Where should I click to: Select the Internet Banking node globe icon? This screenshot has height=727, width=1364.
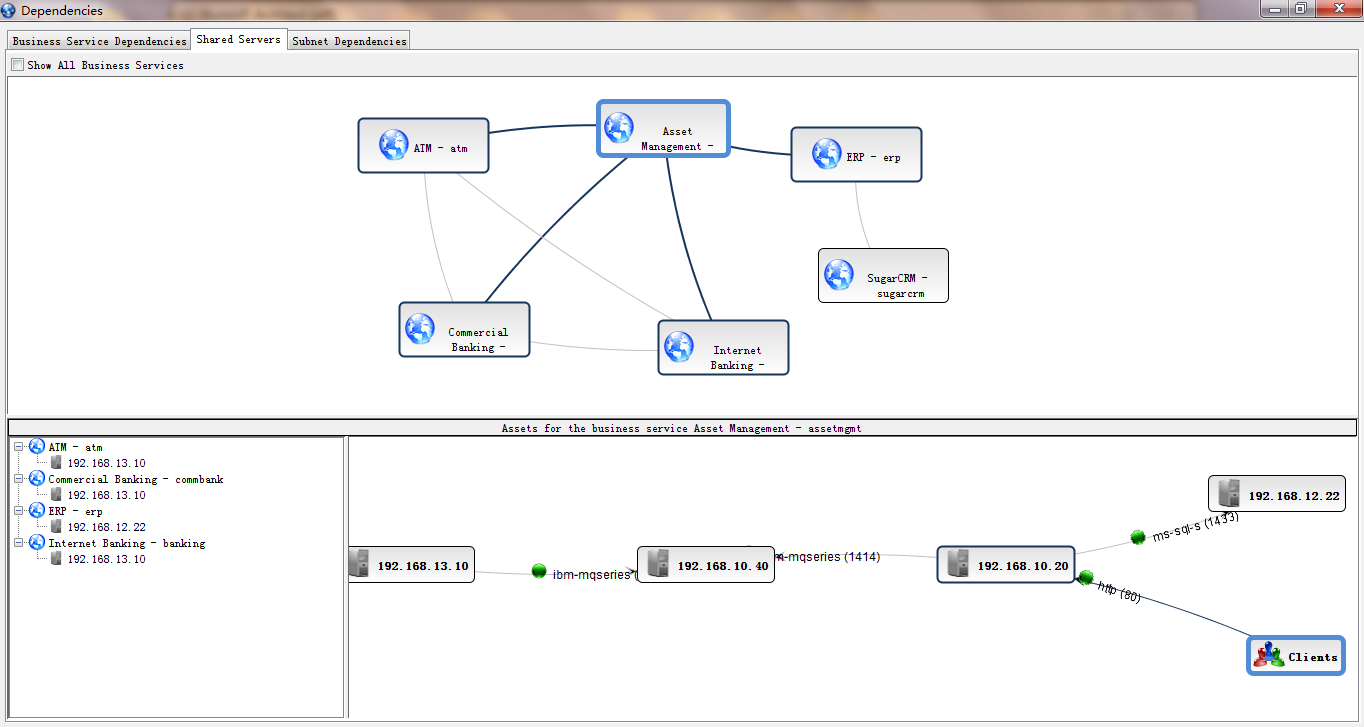click(678, 346)
